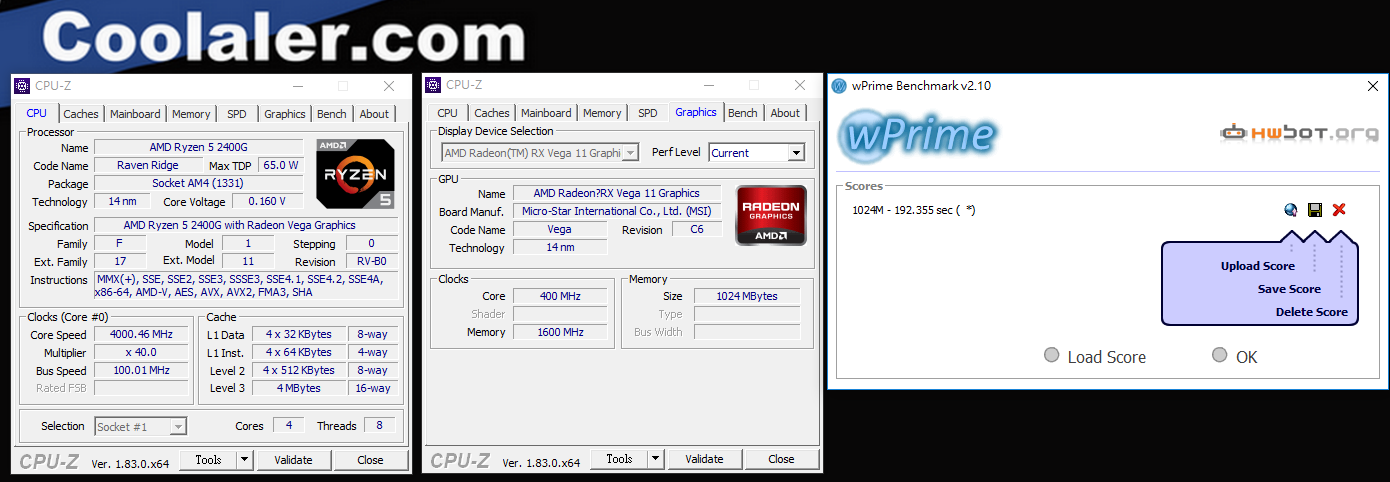Screen dimensions: 1390x482
Task: Open Mainboard tab in Graphics CPU-Z window
Action: pyautogui.click(x=546, y=113)
